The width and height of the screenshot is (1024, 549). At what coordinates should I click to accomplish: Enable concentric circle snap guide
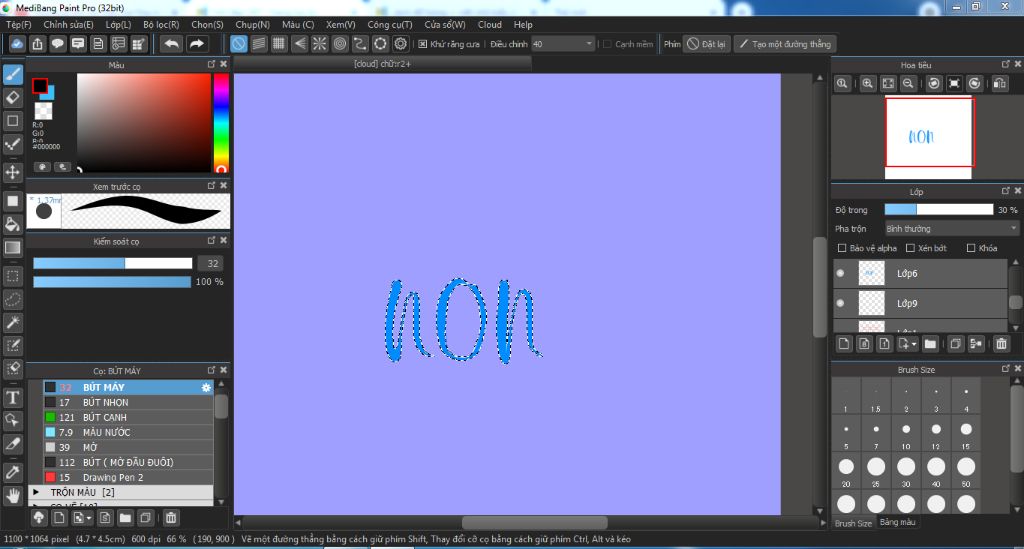pos(340,44)
